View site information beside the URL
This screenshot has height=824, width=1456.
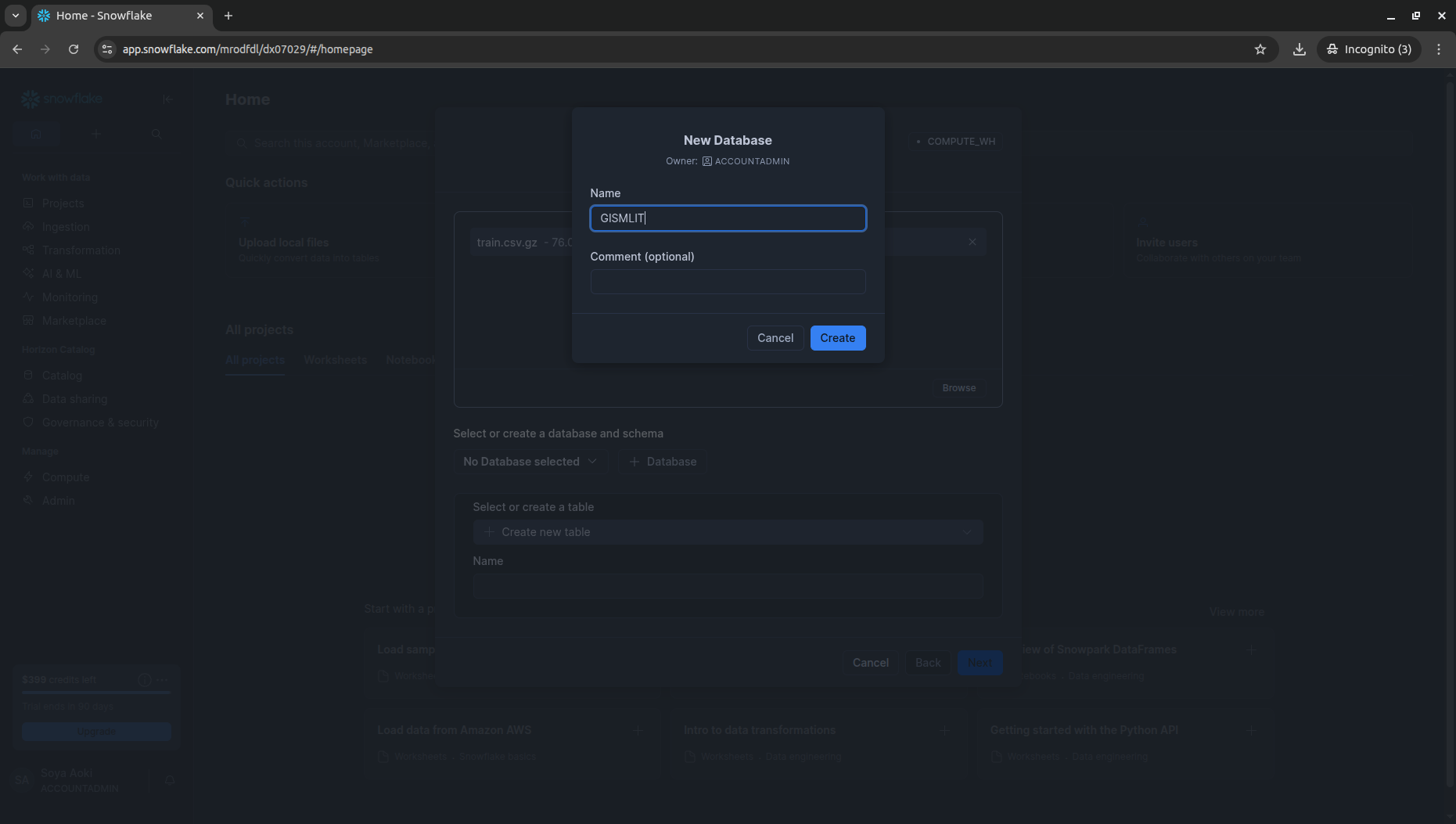pos(107,49)
